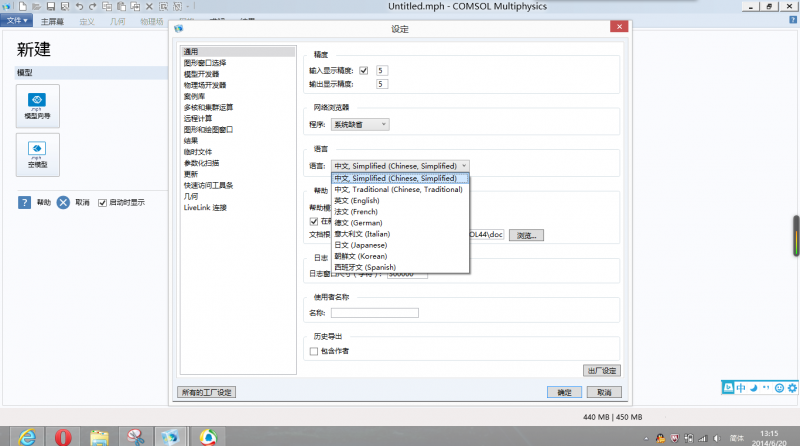Click the blue circled X cancel icon

coord(63,203)
